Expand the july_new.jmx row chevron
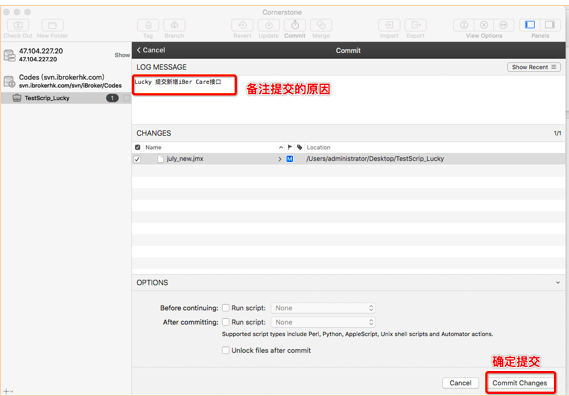The height and width of the screenshot is (396, 569). pos(280,159)
